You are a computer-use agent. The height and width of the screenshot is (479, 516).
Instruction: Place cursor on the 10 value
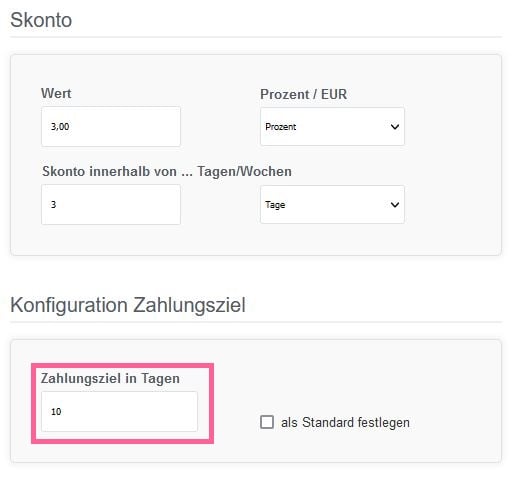click(x=56, y=412)
